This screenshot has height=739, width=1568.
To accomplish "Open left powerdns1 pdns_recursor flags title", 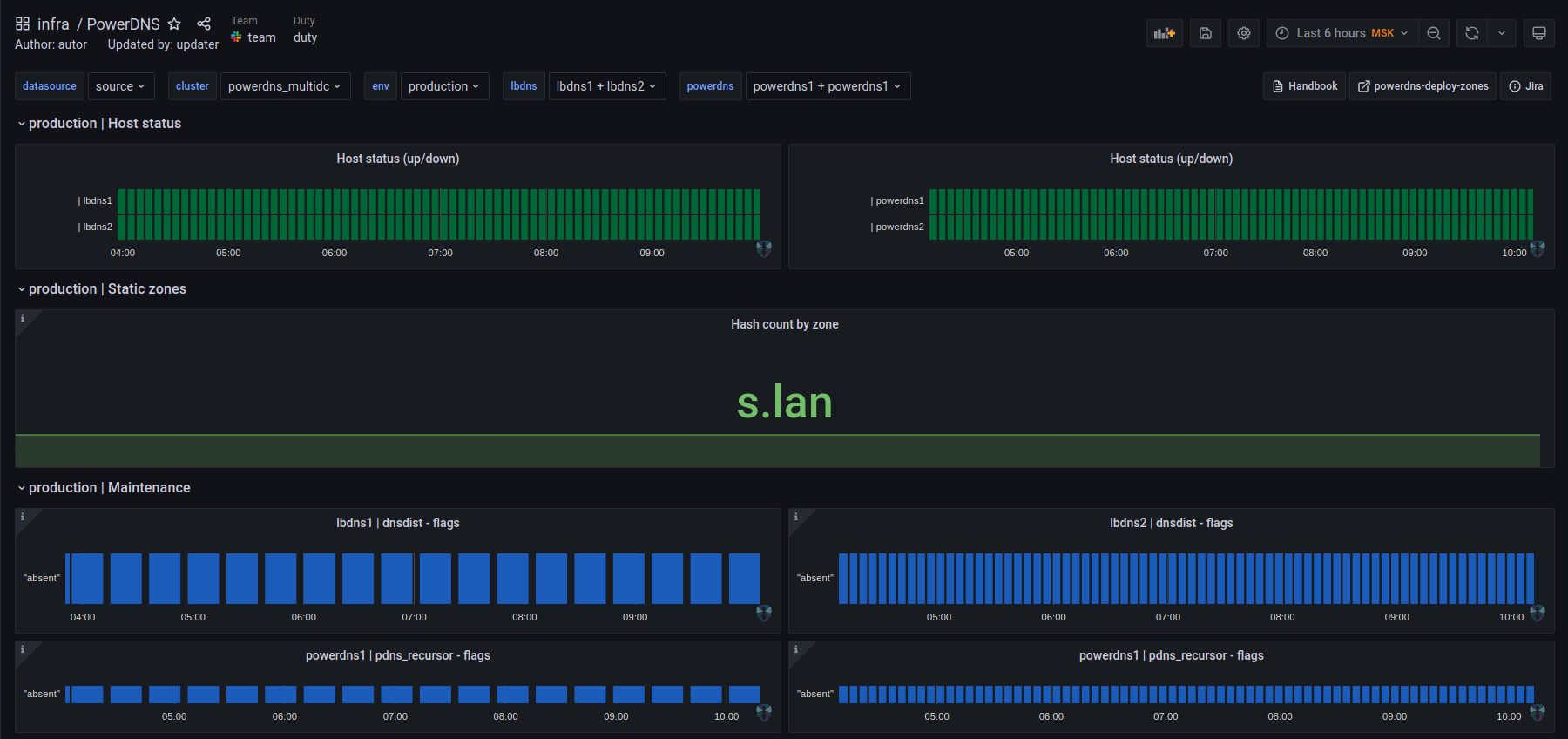I will click(x=398, y=655).
